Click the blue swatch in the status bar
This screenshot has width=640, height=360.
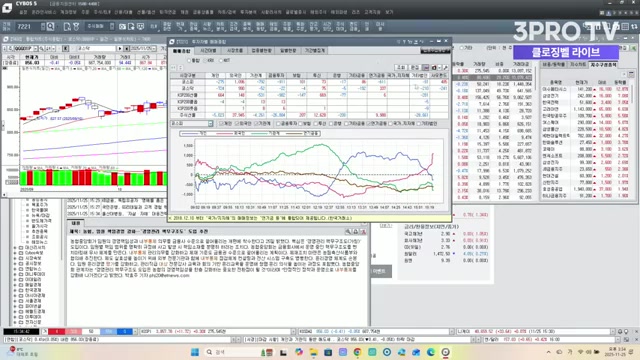pyautogui.click(x=125, y=331)
